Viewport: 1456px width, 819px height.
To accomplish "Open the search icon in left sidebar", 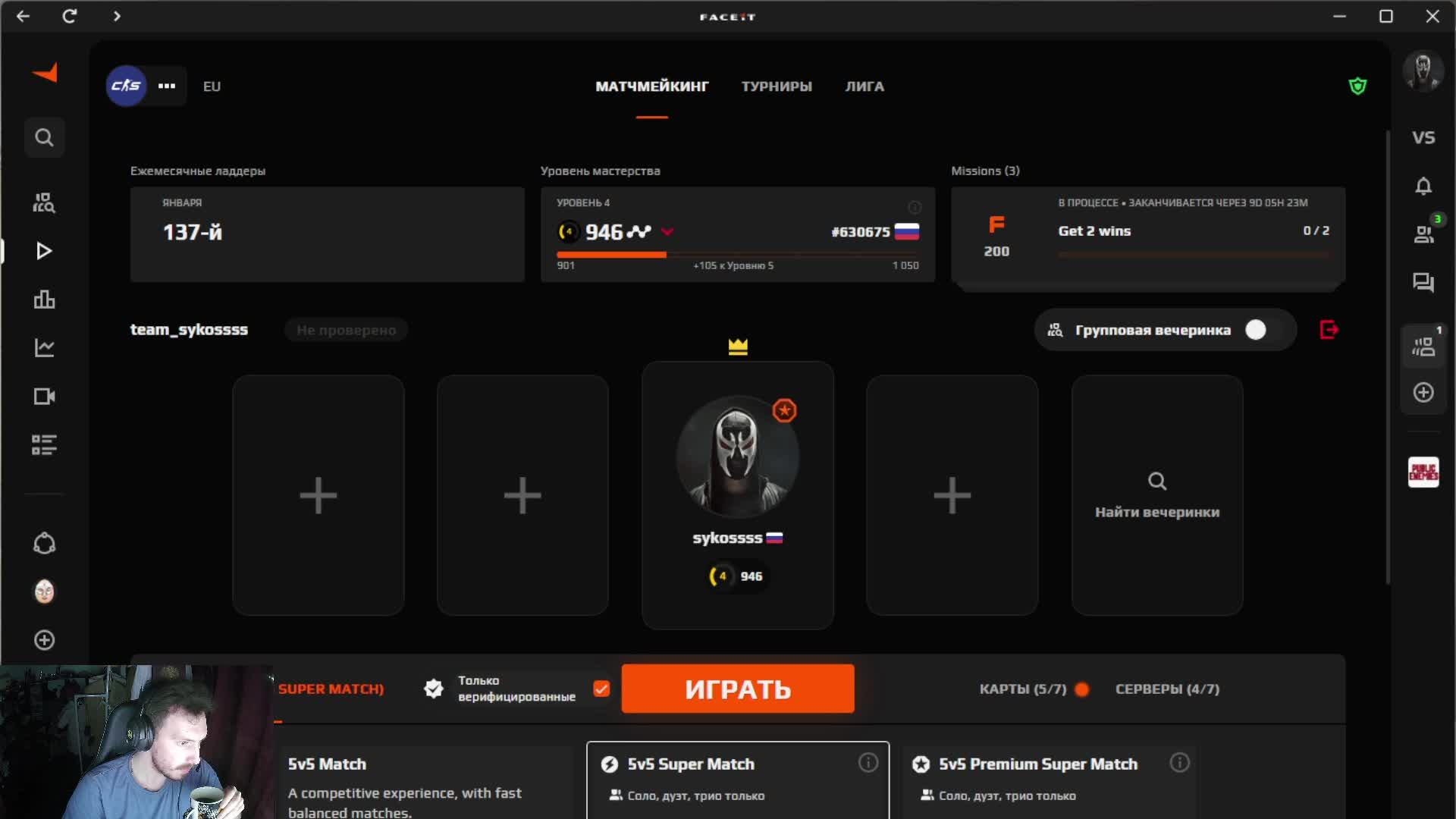I will coord(44,137).
